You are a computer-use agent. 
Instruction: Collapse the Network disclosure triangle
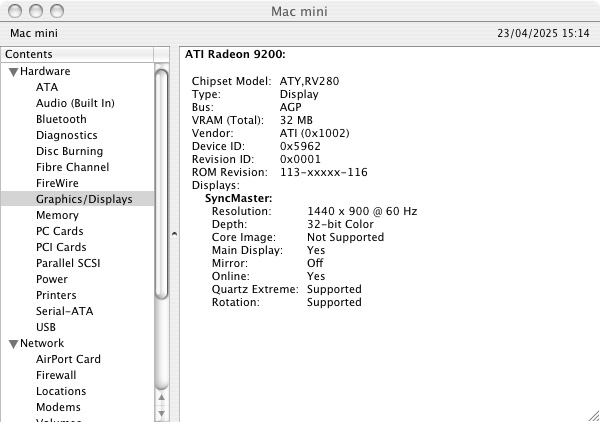point(14,344)
